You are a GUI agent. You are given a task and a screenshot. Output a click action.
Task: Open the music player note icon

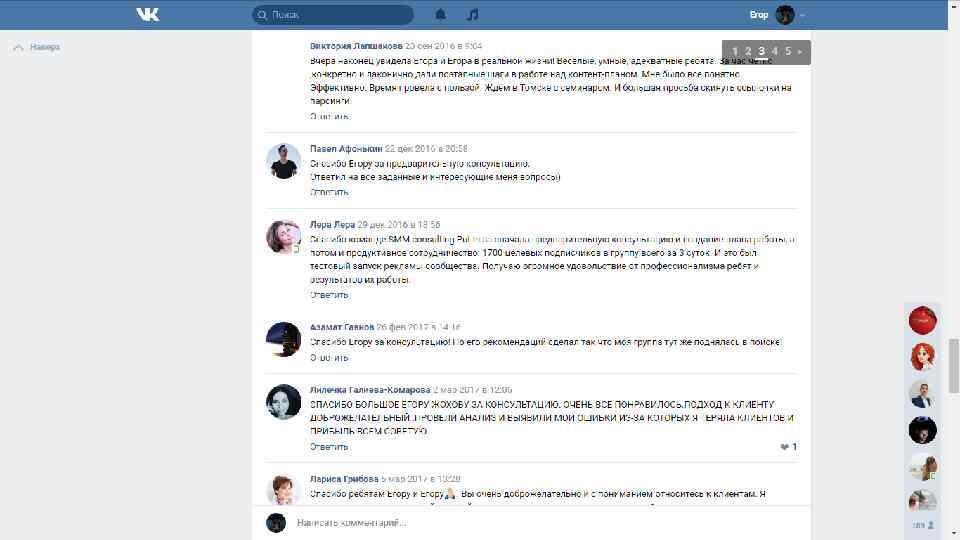472,15
